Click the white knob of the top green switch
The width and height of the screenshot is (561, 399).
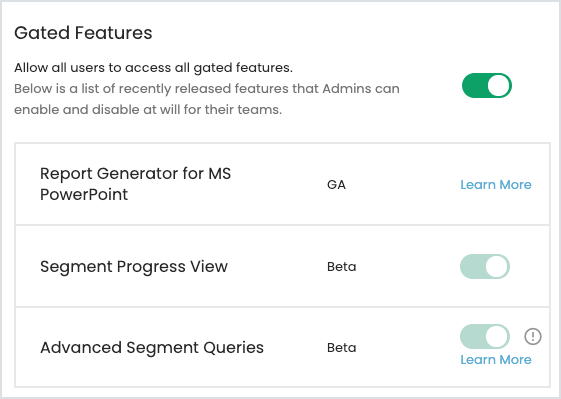pyautogui.click(x=499, y=86)
